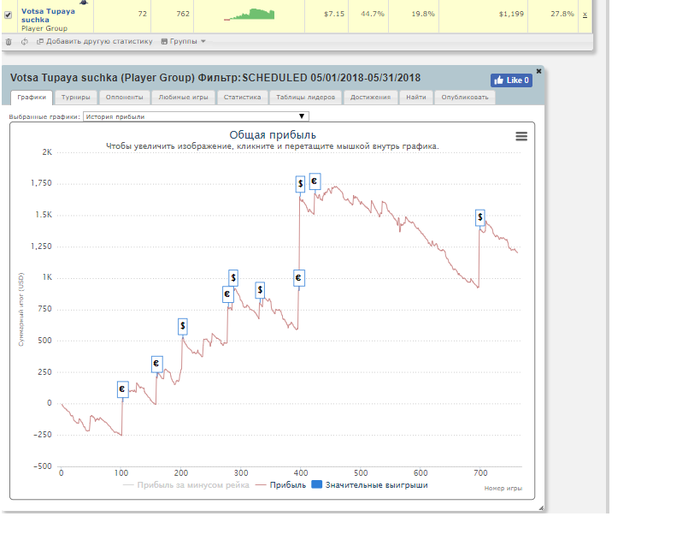Screen dimensions: 700x540
Task: Go to the Достижения tab
Action: 371,97
